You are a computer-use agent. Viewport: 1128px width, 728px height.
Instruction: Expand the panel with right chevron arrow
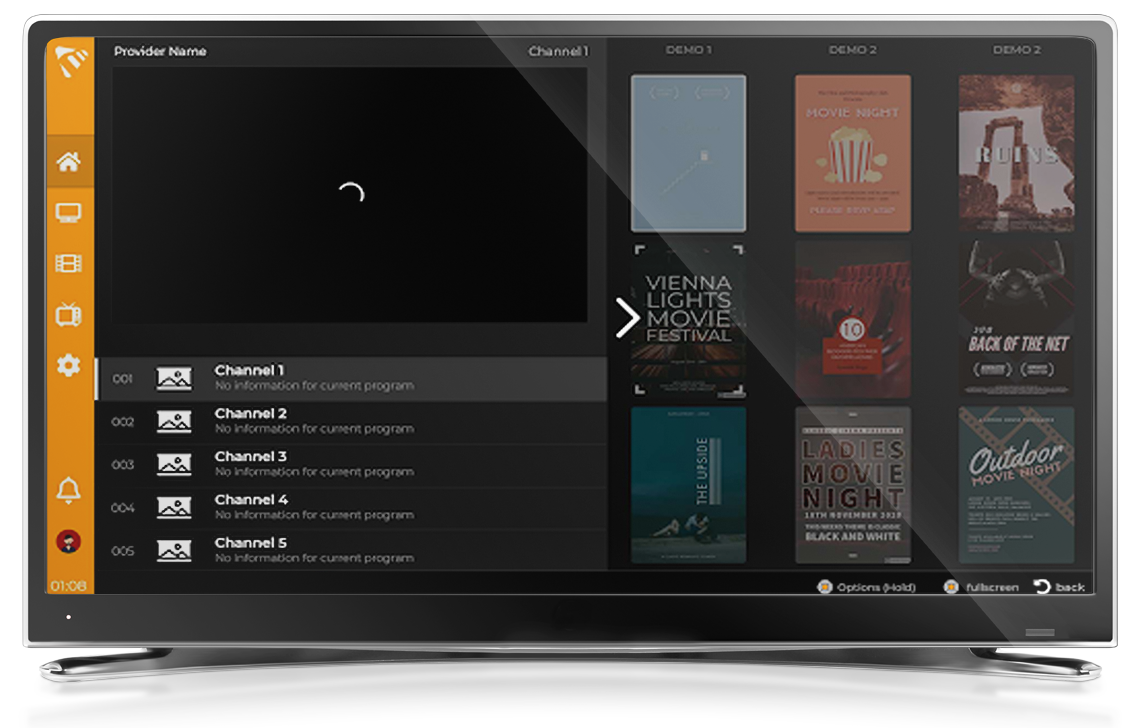point(627,318)
